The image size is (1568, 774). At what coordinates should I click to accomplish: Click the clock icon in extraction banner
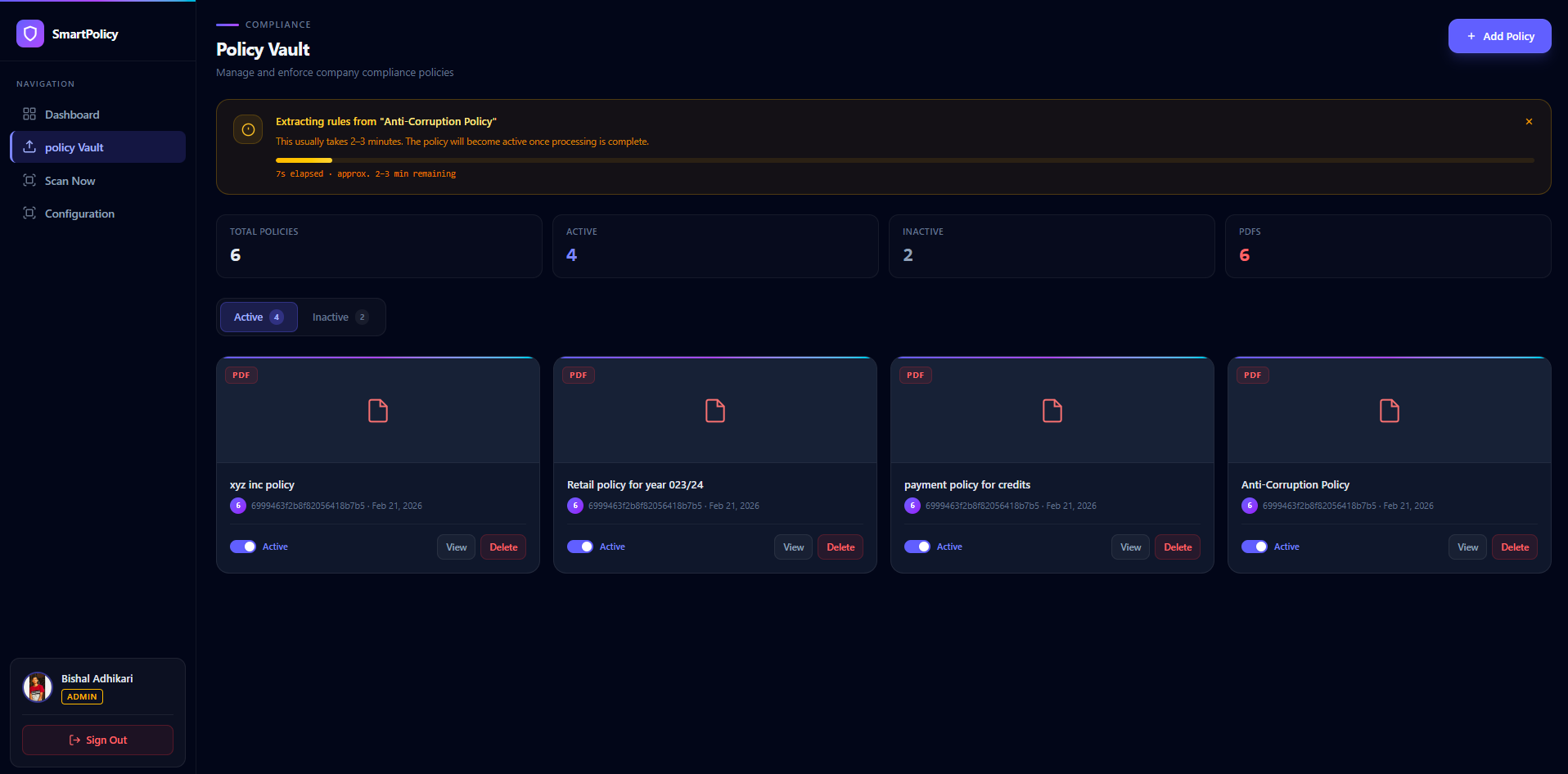[248, 129]
